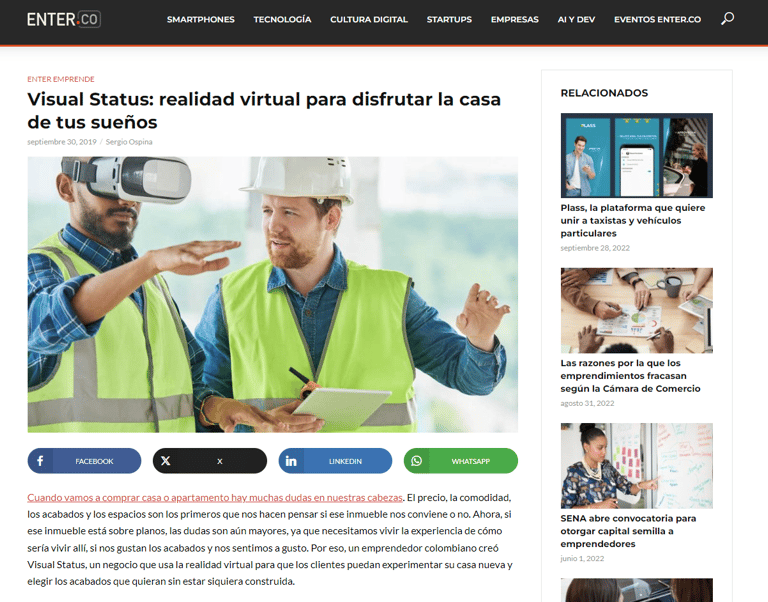Share the article on LinkedIn label

pos(345,461)
